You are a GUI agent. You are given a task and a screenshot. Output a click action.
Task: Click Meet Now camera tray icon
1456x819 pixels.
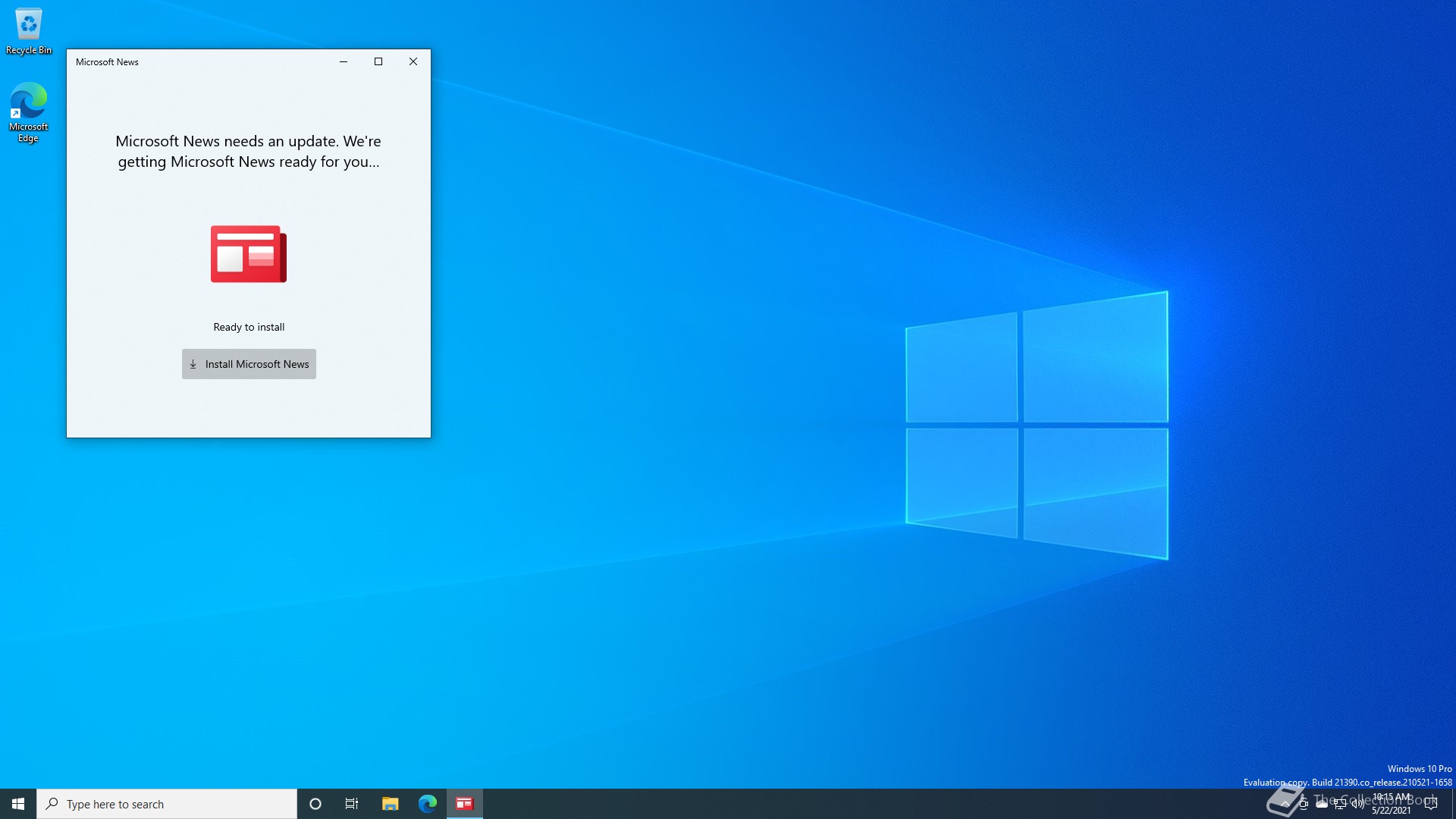coord(1303,804)
